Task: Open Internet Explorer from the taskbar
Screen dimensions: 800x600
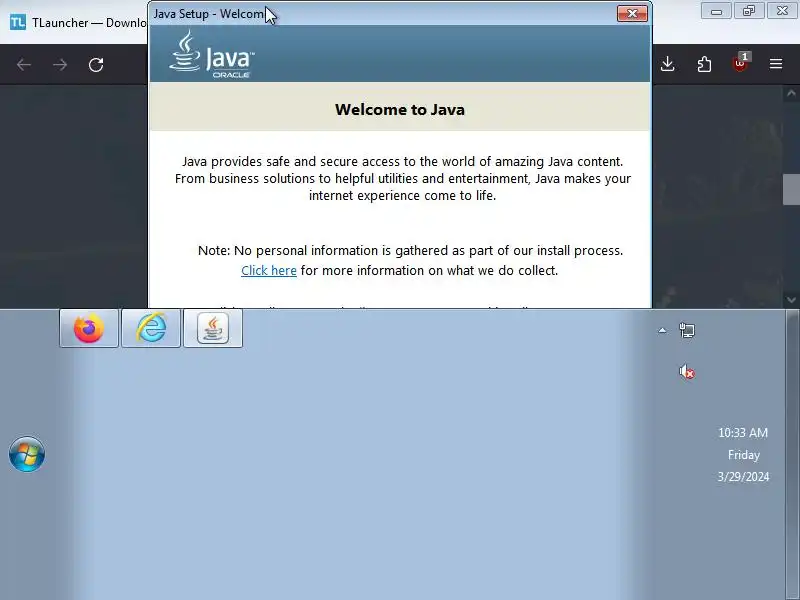Action: 151,328
